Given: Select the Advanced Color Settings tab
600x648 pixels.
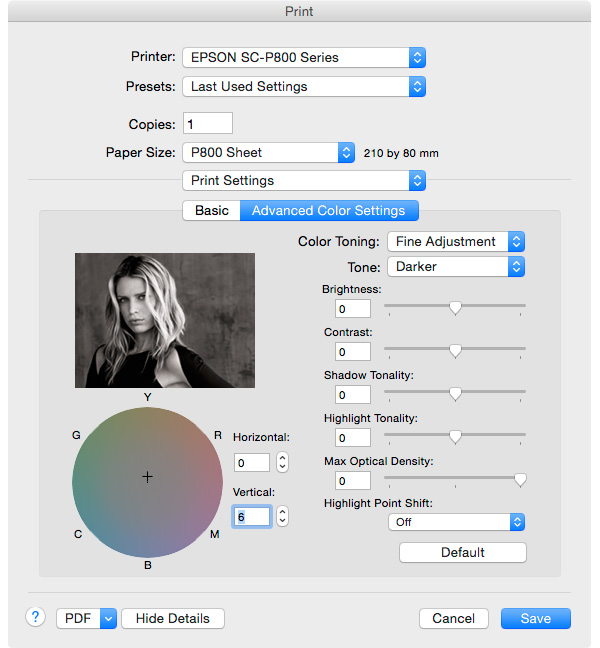Looking at the screenshot, I should tap(329, 211).
